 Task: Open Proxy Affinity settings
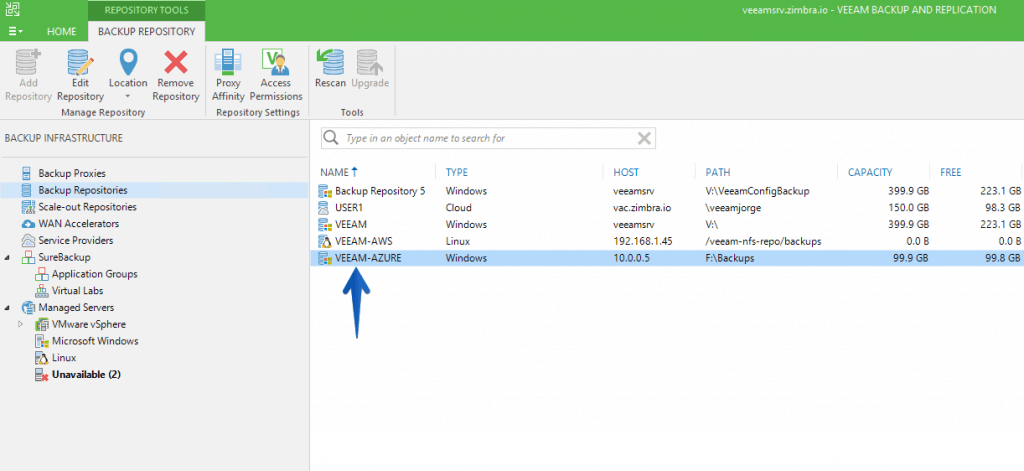click(228, 75)
